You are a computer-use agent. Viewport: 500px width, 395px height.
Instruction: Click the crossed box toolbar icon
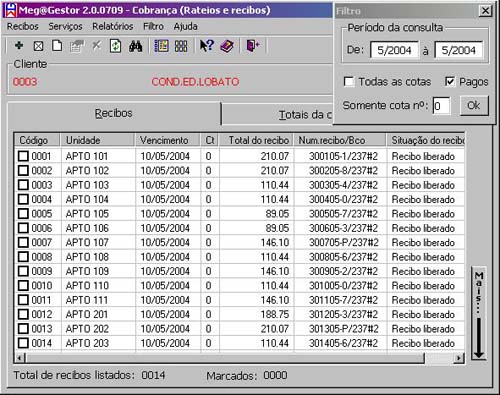pyautogui.click(x=38, y=46)
